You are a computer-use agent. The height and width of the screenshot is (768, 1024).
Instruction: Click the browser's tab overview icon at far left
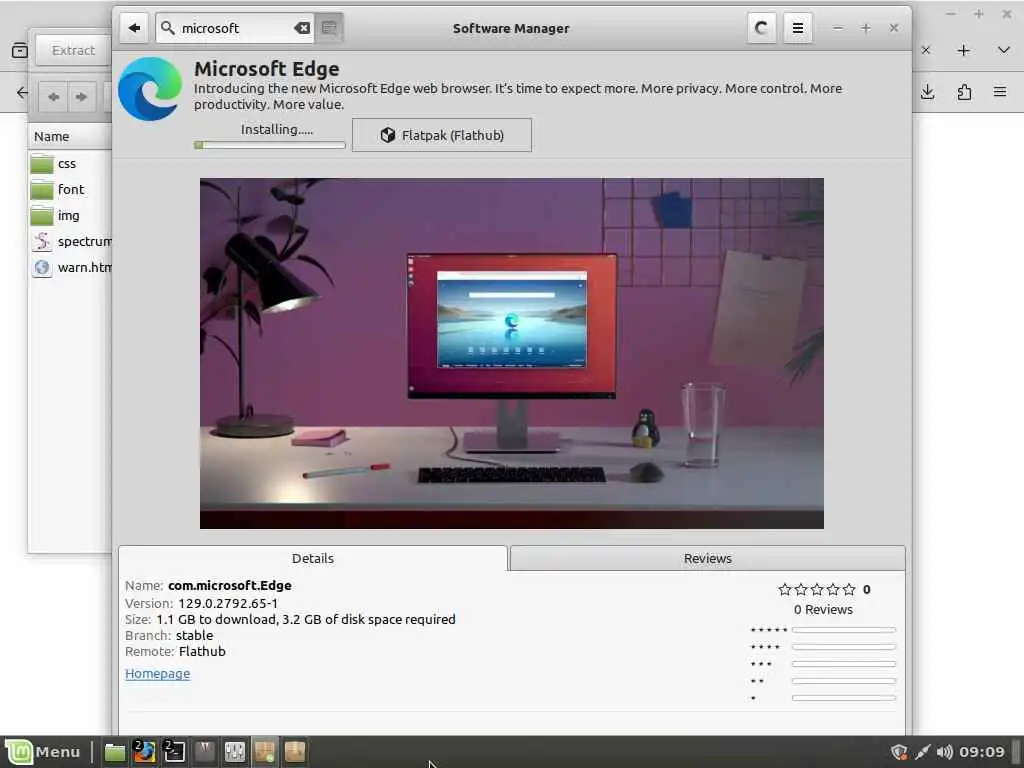coord(20,50)
